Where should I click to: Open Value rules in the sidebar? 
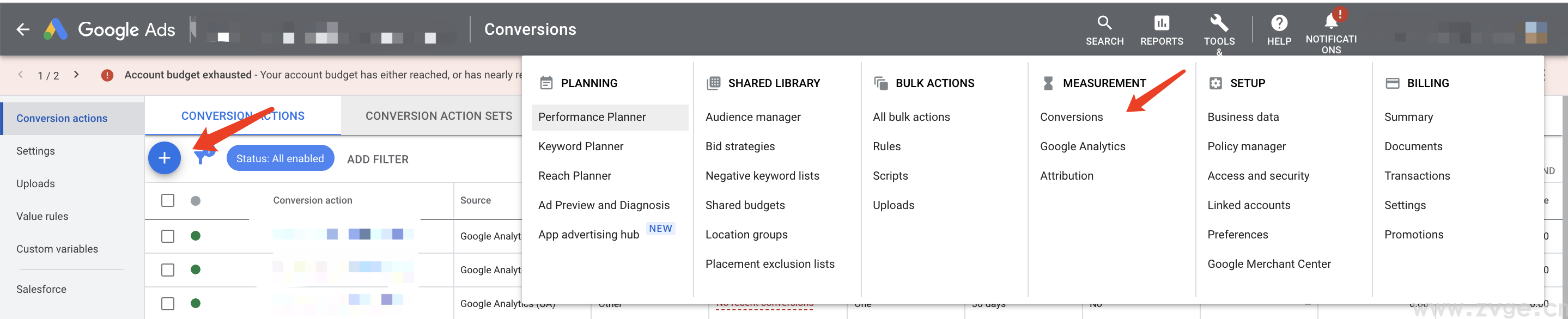click(42, 216)
